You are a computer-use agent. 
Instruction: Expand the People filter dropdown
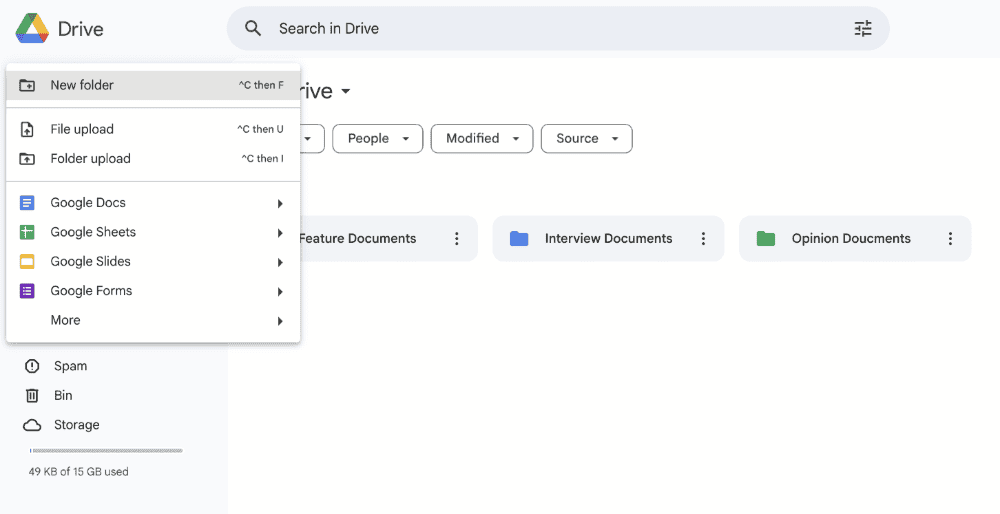[x=378, y=139]
